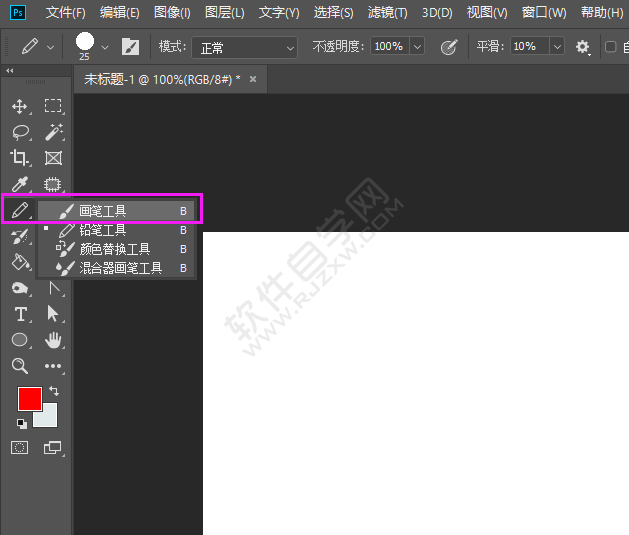The width and height of the screenshot is (629, 535).
Task: Toggle Quick Mask mode
Action: coord(20,447)
